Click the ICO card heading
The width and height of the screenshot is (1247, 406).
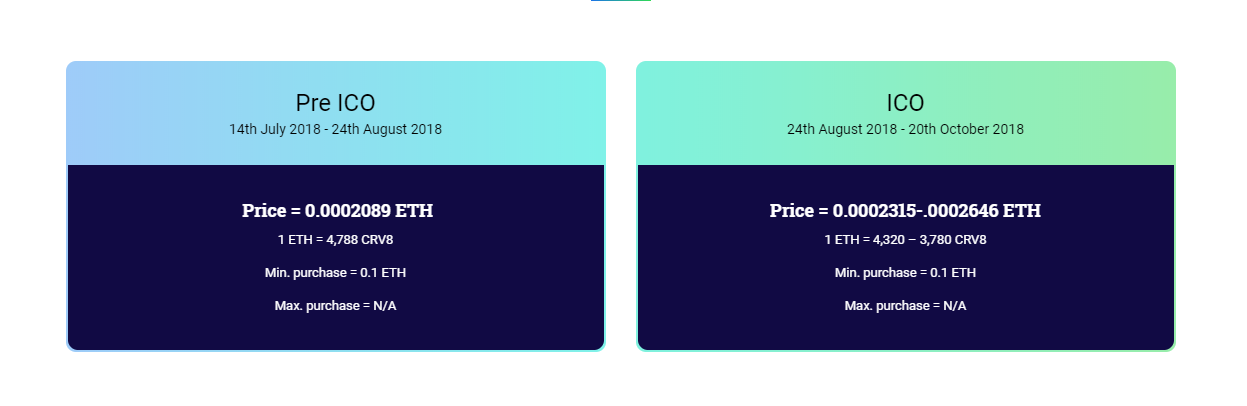[x=905, y=103]
